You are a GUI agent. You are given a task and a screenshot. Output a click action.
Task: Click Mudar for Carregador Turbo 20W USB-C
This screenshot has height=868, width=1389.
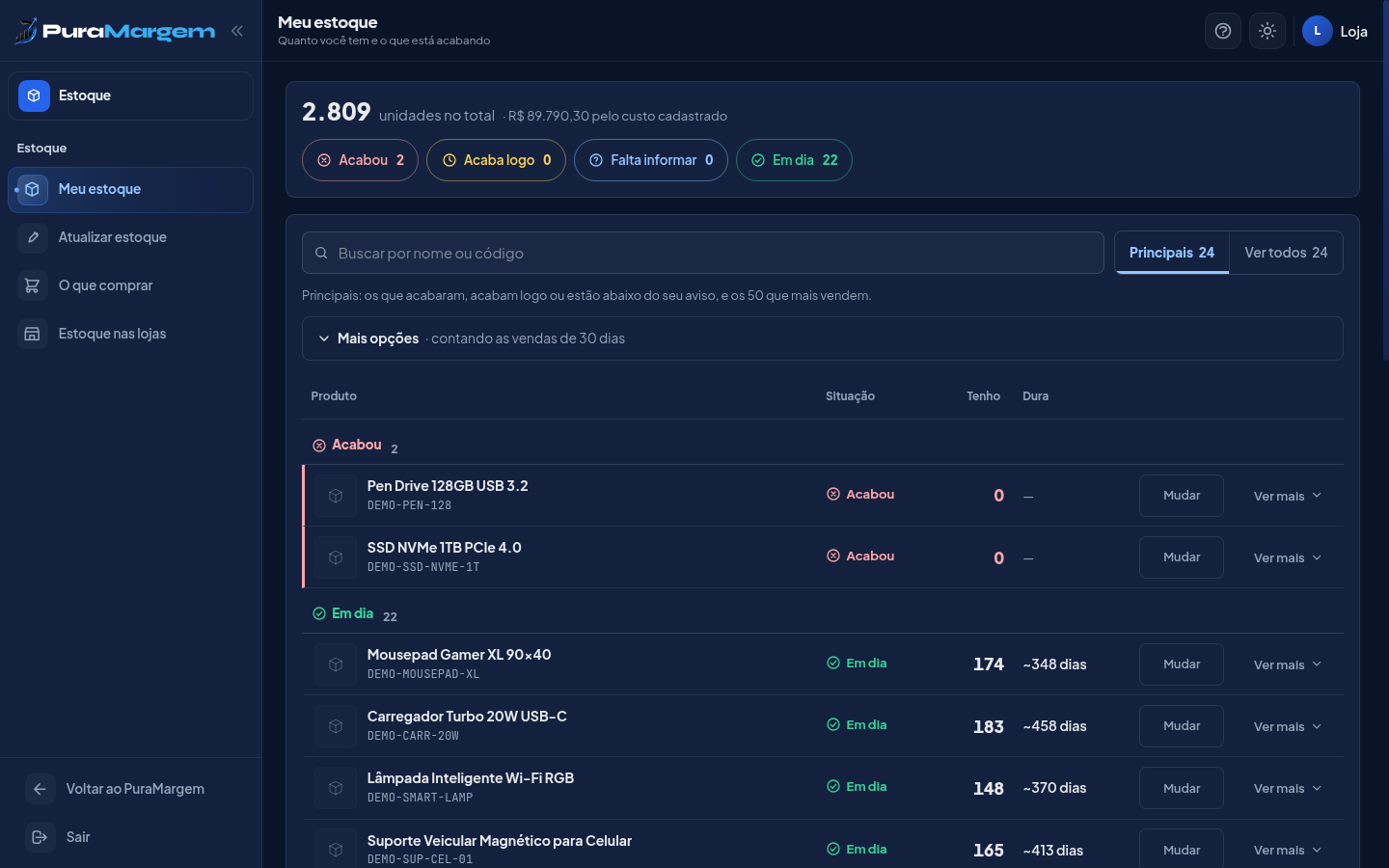point(1182,726)
